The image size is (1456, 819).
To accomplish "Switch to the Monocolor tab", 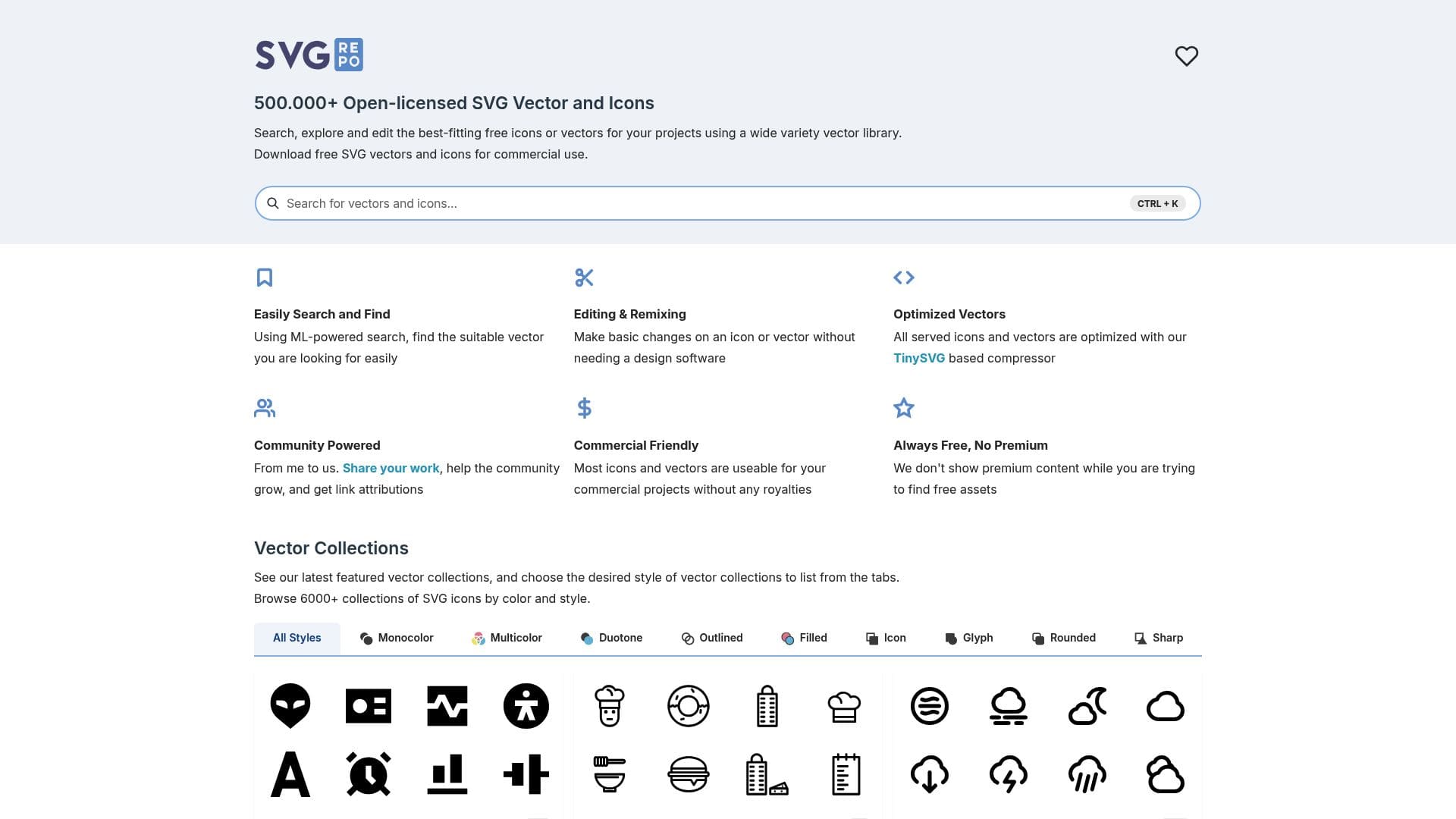I will pos(397,638).
